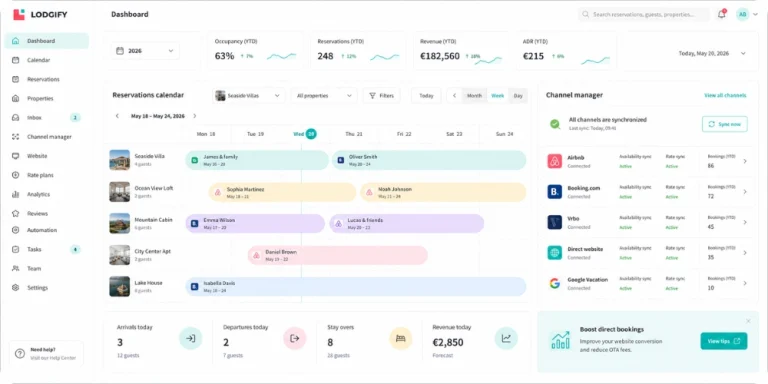Click the Today button in the calendar
This screenshot has width=768, height=384.
pyautogui.click(x=426, y=96)
